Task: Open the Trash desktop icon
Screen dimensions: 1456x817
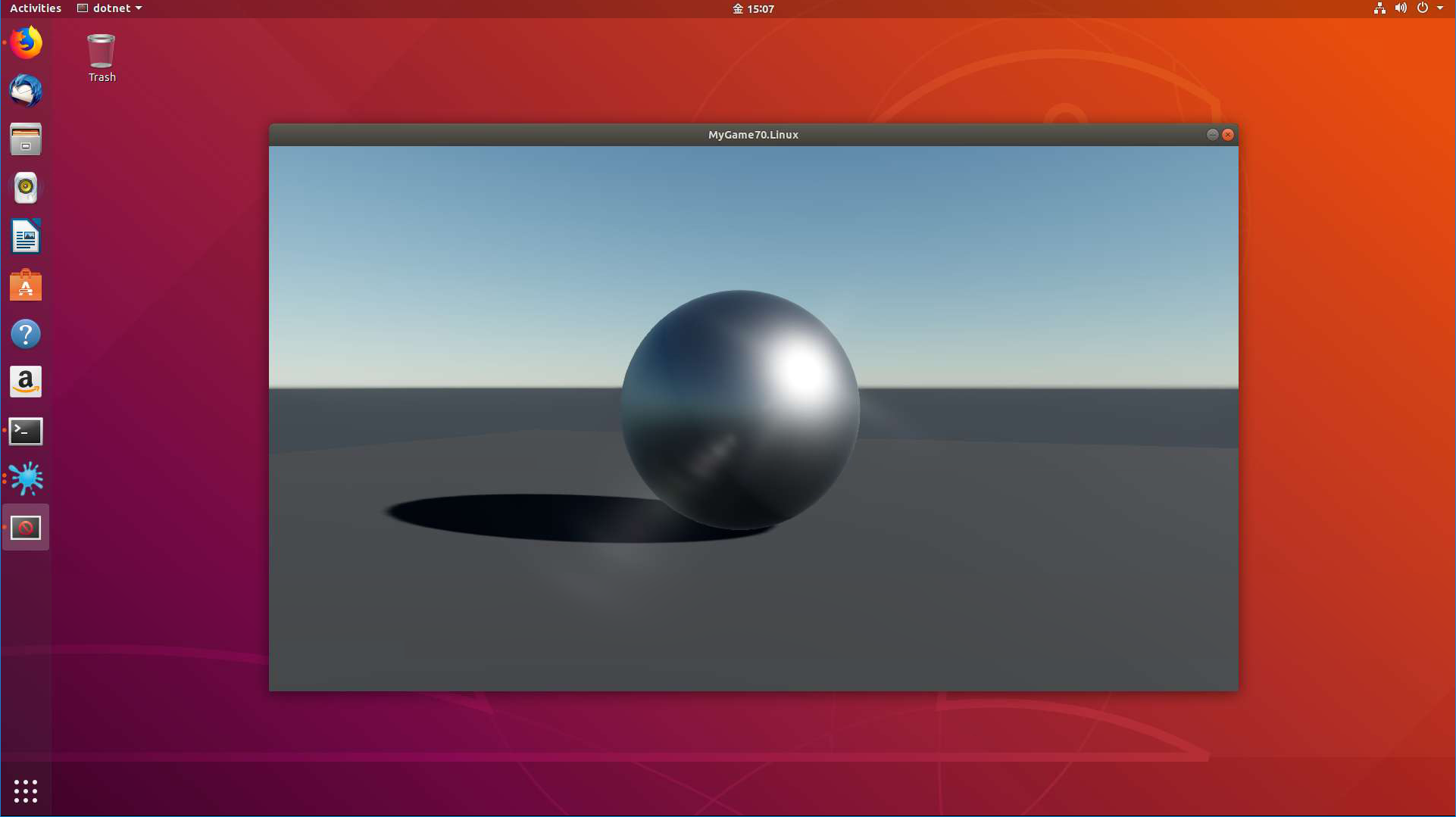Action: pyautogui.click(x=102, y=58)
